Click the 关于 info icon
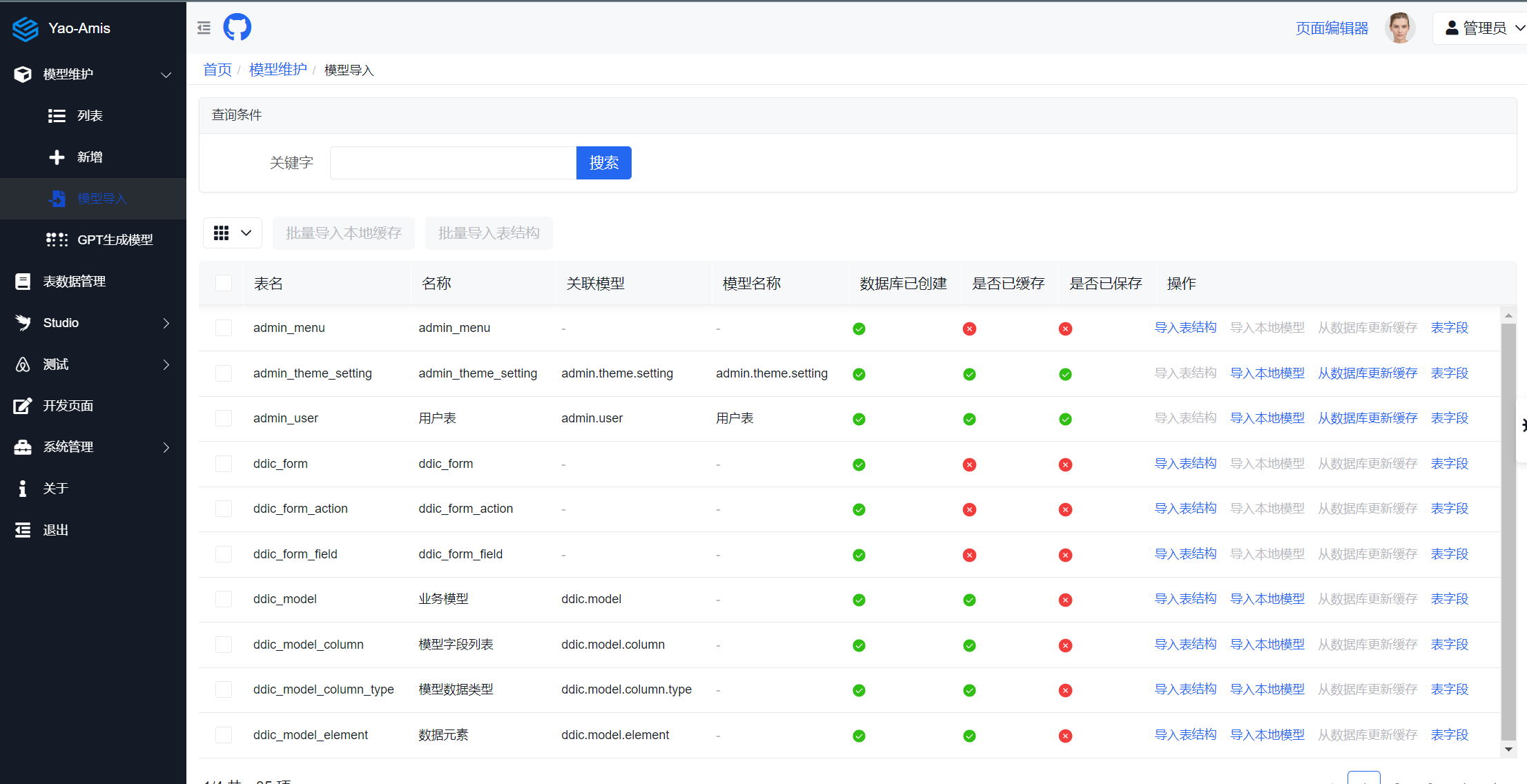 coord(23,488)
